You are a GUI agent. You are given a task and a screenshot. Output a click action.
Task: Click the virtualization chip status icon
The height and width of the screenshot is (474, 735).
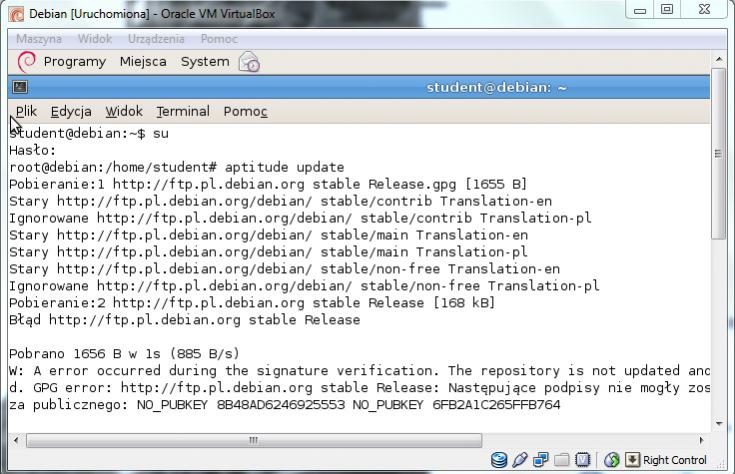click(581, 460)
